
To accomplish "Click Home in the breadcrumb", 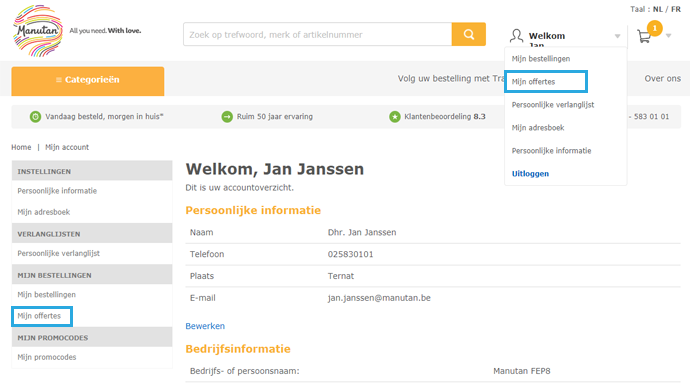I will point(21,147).
